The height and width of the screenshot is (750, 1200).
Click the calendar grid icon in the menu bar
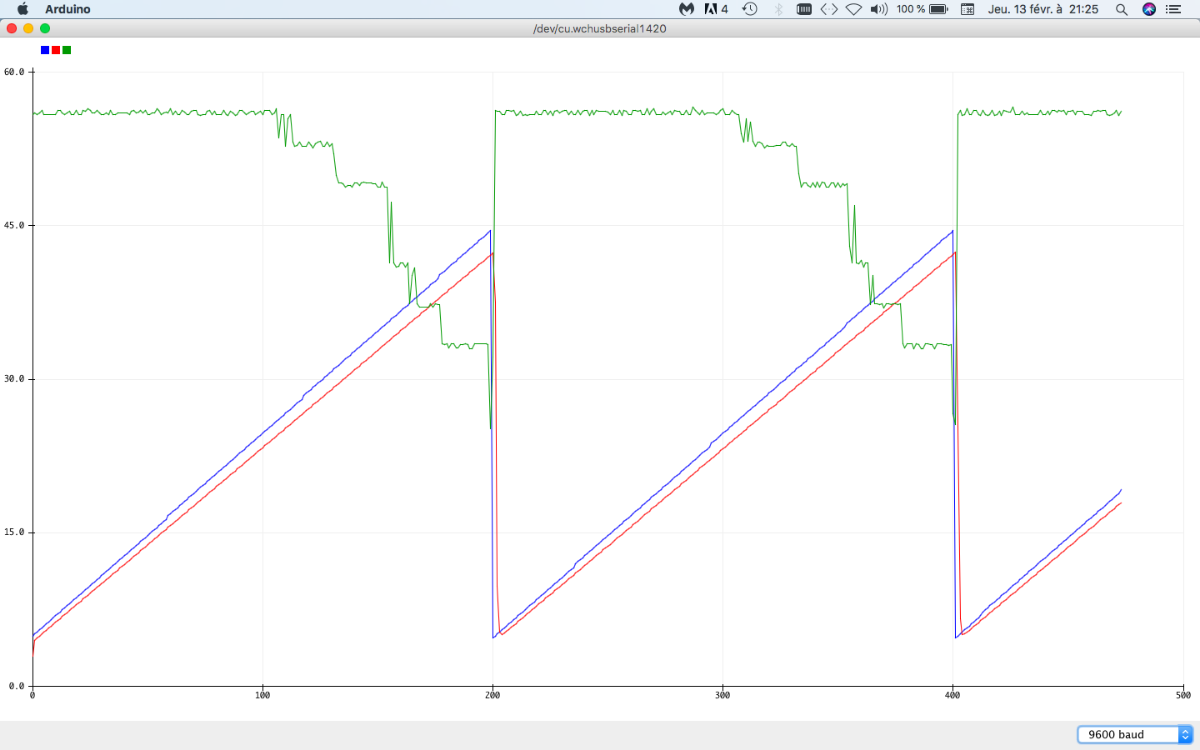[967, 9]
